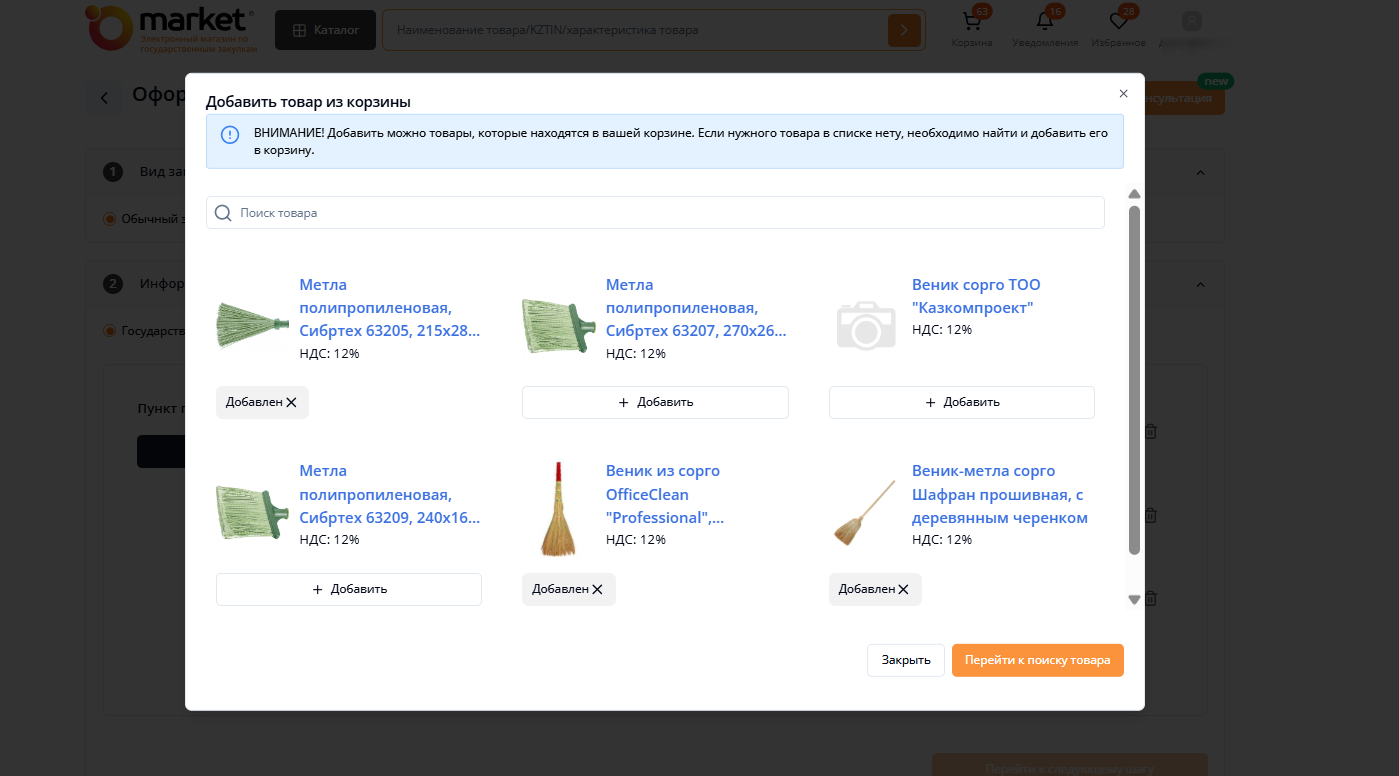Image resolution: width=1399 pixels, height=776 pixels.
Task: Click the placeholder camera image for Казкомпроект
Action: point(866,324)
